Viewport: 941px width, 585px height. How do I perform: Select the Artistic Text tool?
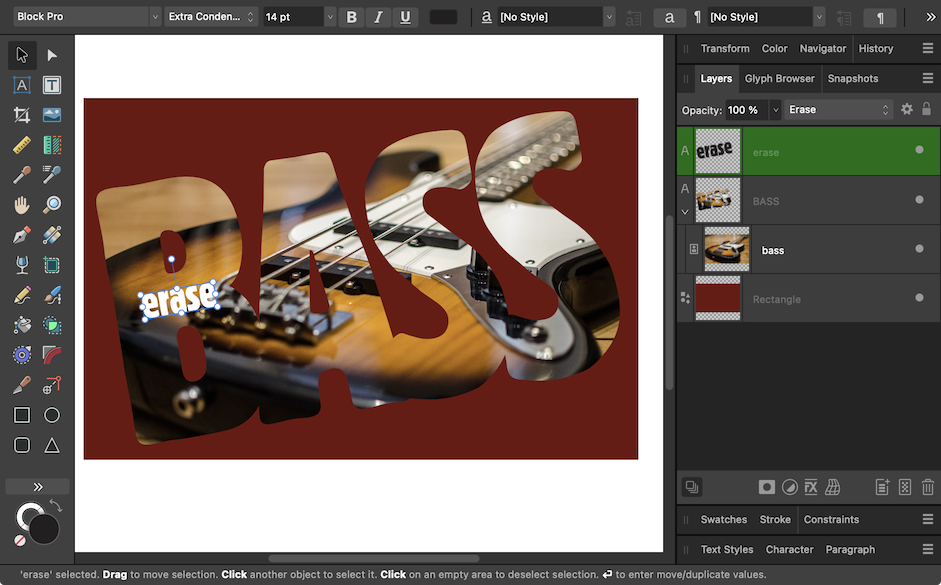coord(21,84)
